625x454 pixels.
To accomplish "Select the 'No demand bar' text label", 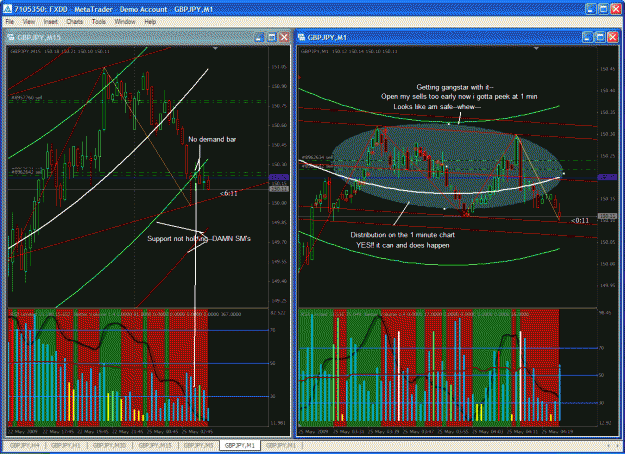I will pyautogui.click(x=212, y=139).
